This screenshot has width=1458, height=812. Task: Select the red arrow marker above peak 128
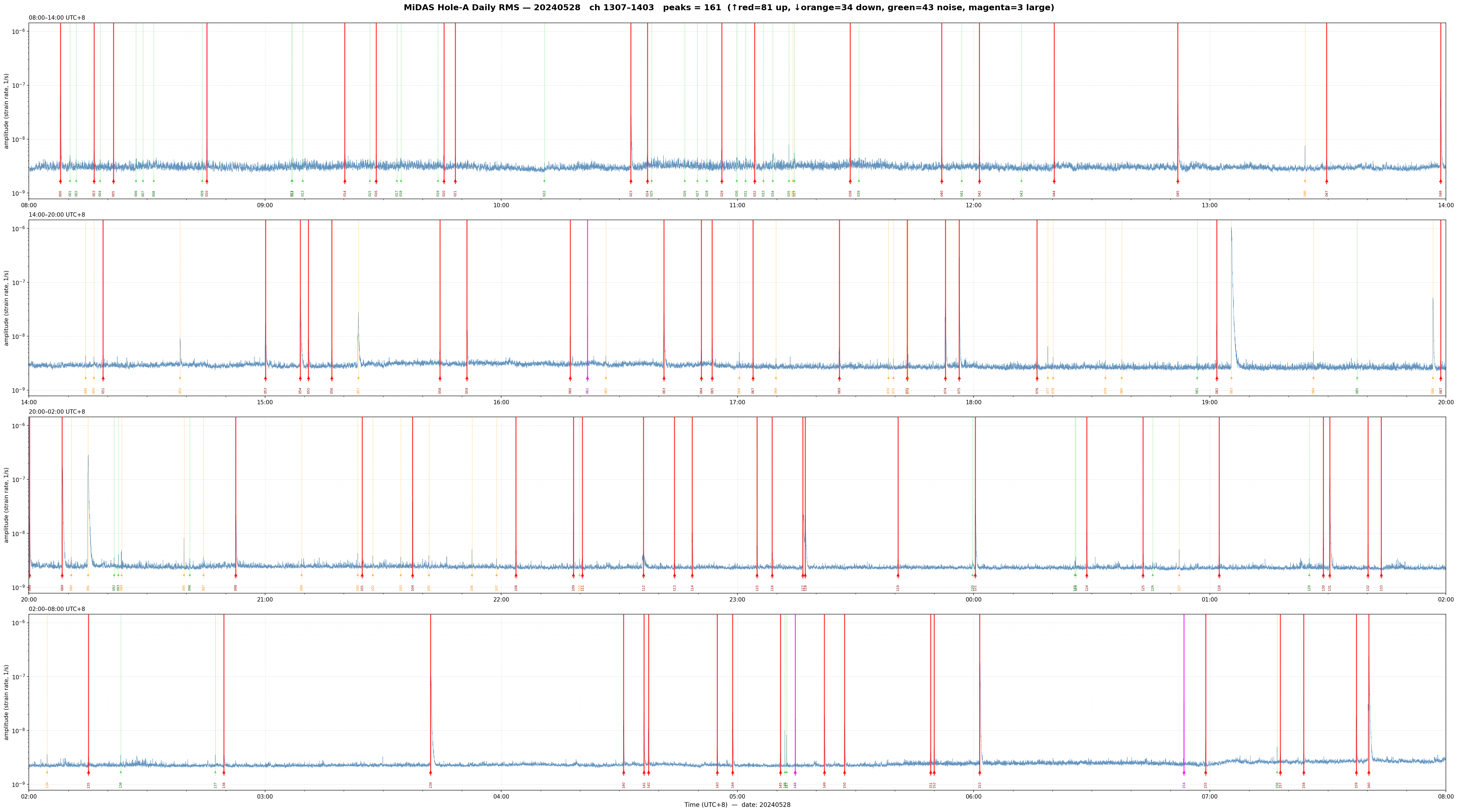coord(1219,575)
